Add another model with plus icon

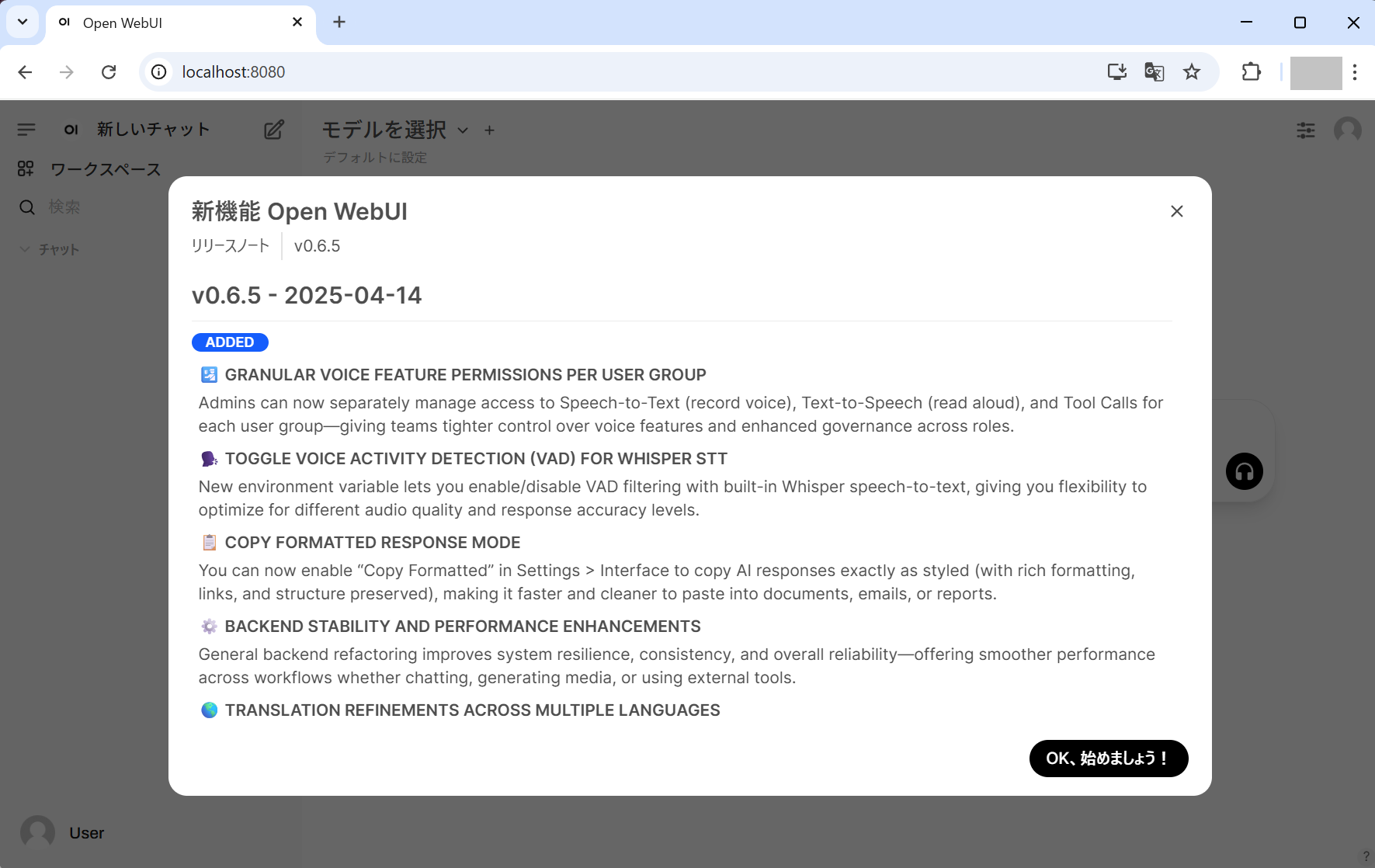click(489, 130)
